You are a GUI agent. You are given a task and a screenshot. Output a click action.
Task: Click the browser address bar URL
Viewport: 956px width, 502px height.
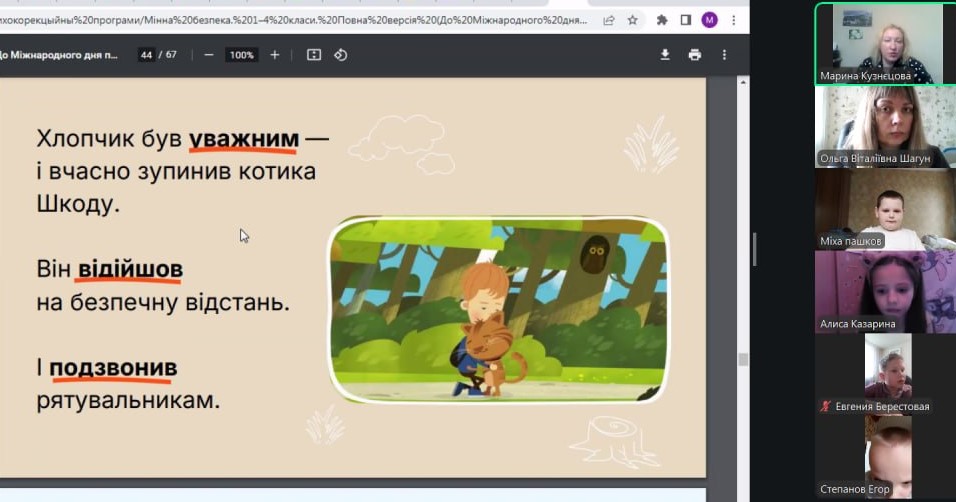[x=300, y=19]
